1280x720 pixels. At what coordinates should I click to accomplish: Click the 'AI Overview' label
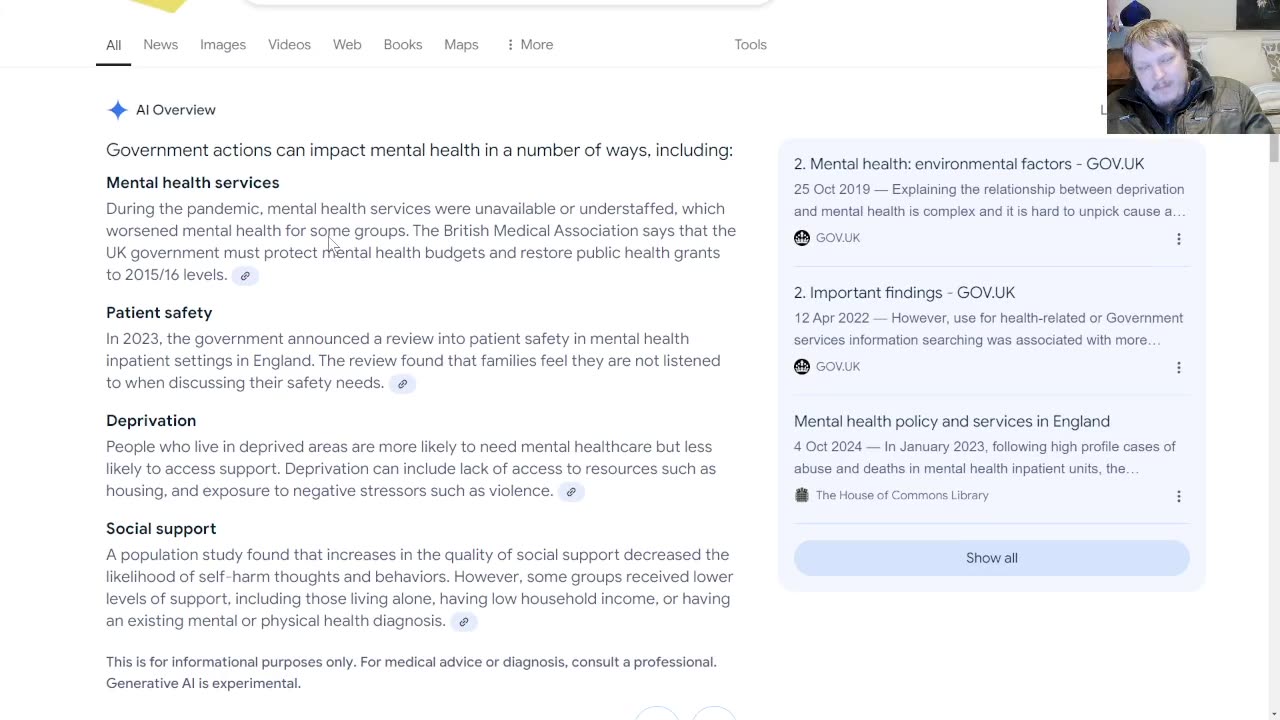point(176,110)
